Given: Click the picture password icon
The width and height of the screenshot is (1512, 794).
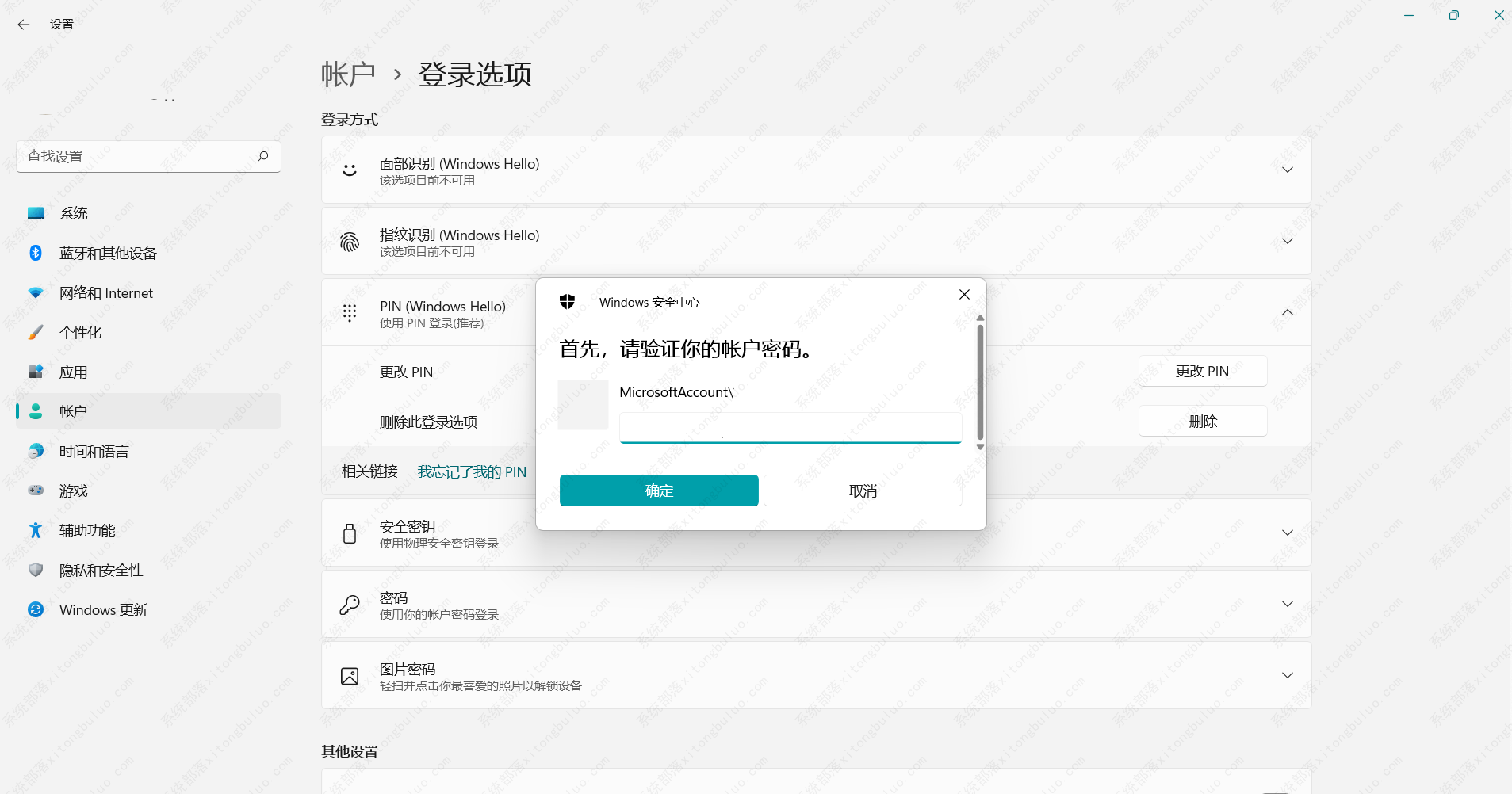Looking at the screenshot, I should 349,675.
